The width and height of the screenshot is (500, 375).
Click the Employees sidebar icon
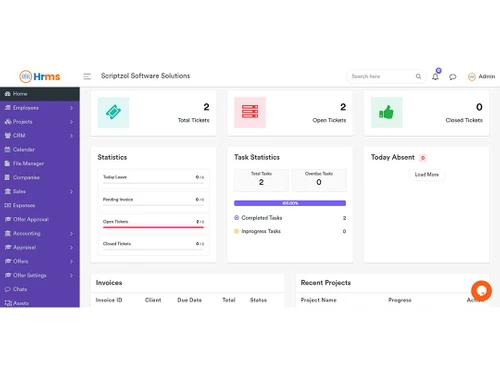pyautogui.click(x=8, y=108)
